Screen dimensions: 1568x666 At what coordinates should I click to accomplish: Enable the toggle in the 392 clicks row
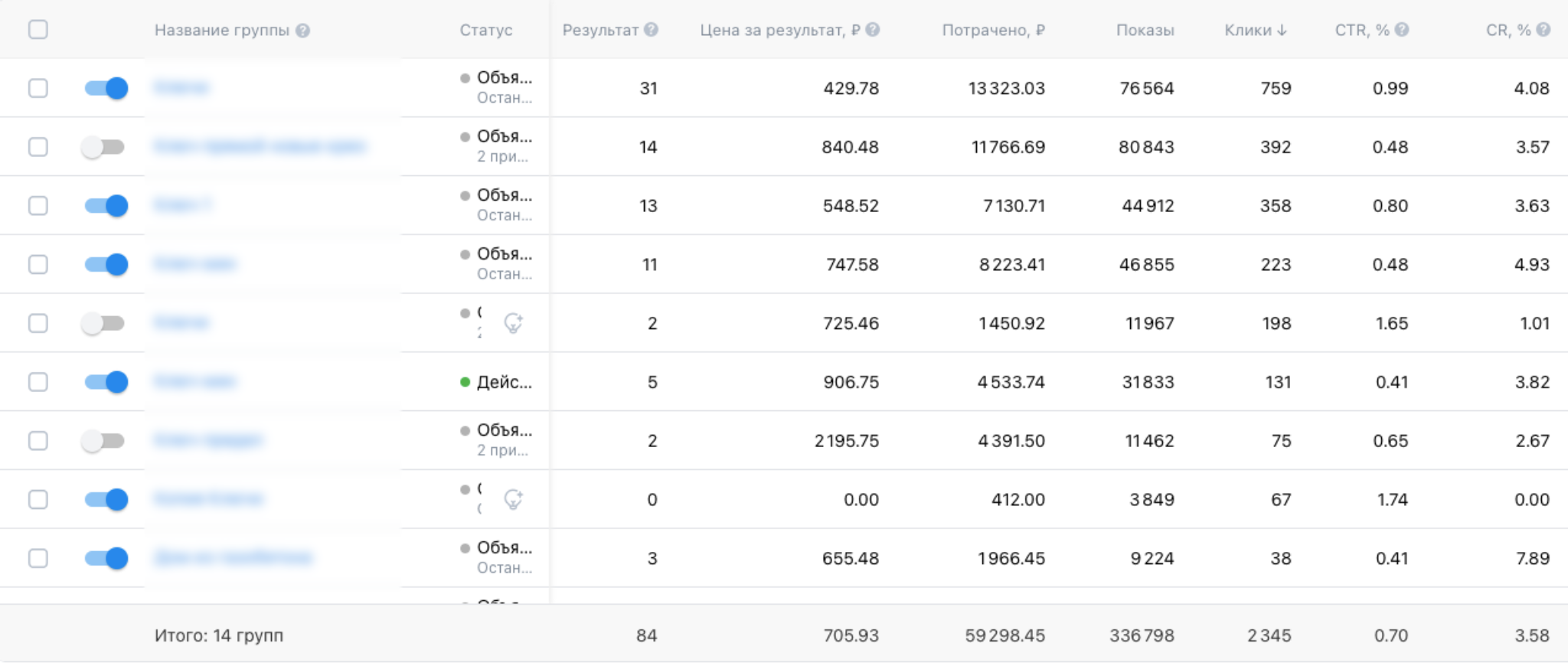pyautogui.click(x=103, y=147)
